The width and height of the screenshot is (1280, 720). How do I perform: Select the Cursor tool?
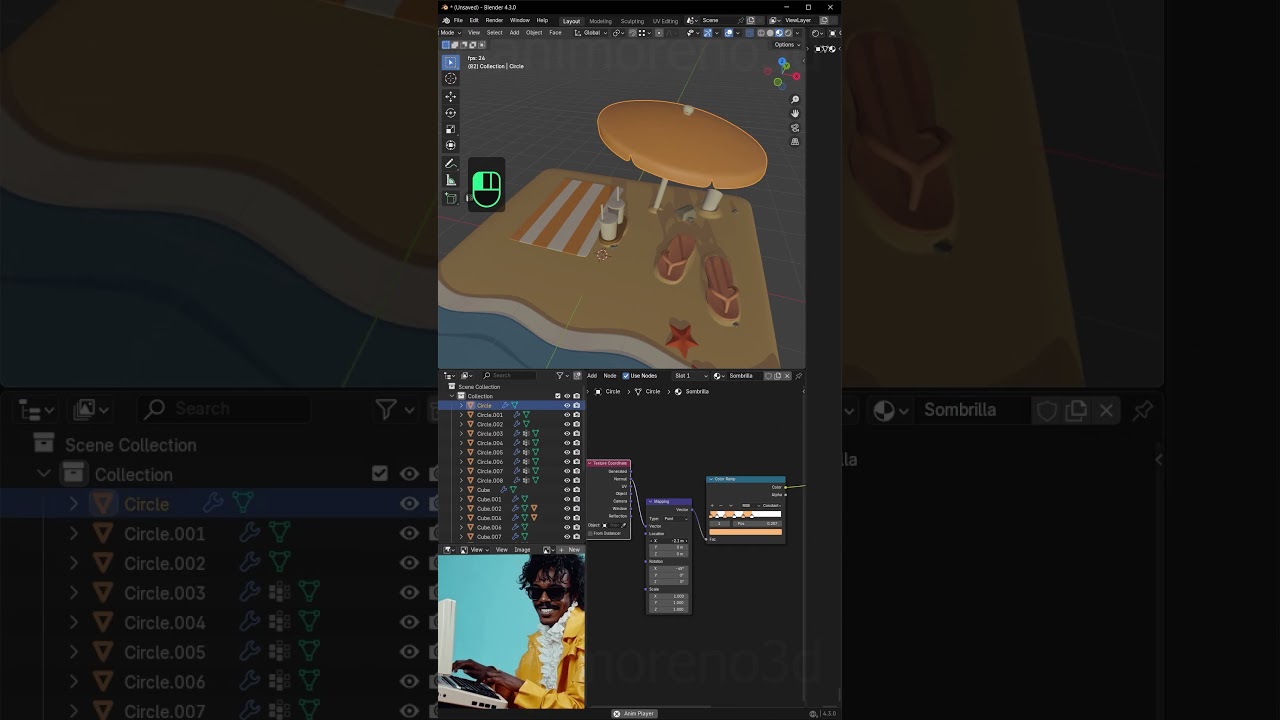(x=450, y=78)
